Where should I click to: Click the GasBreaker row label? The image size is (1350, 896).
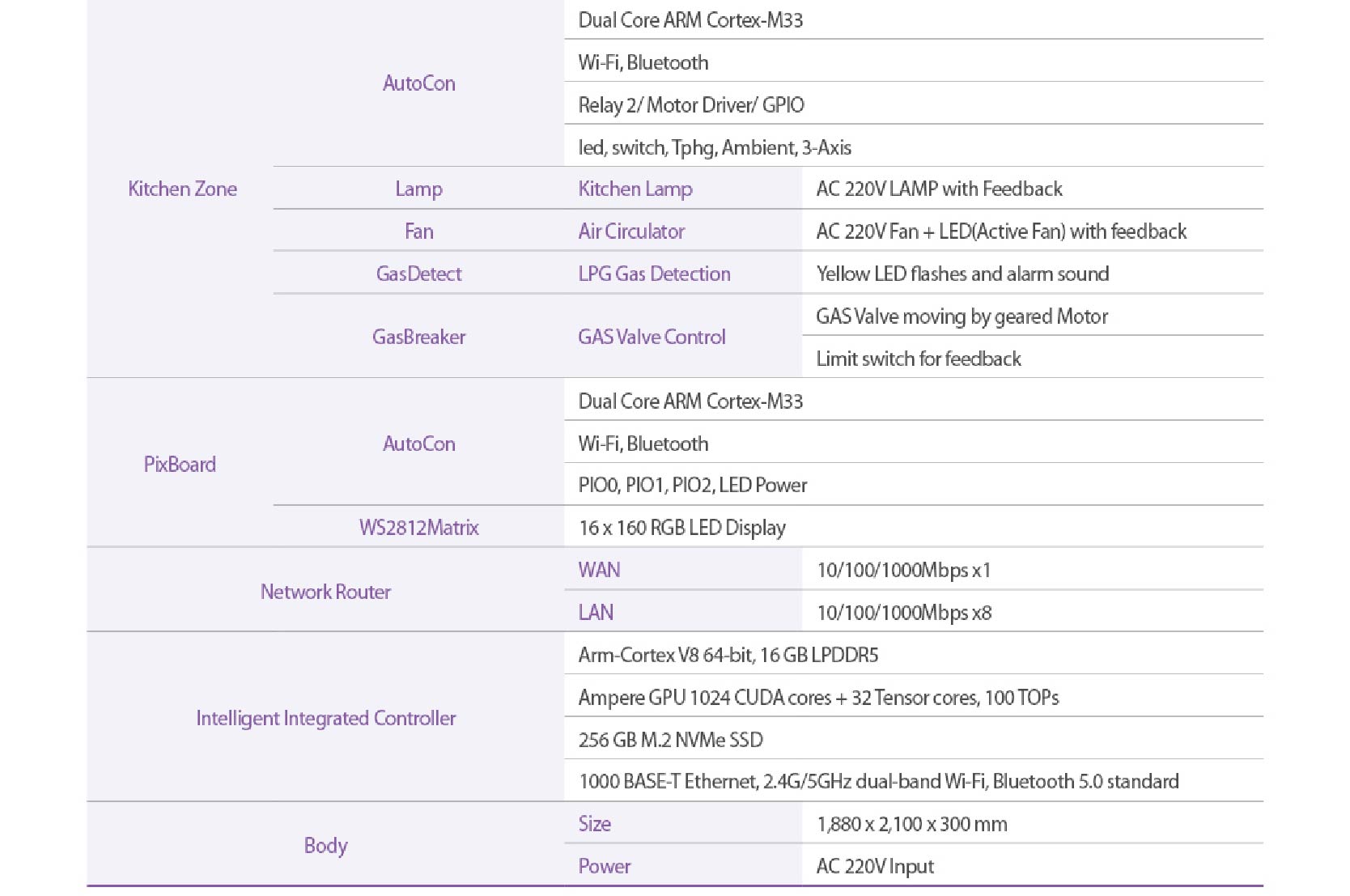(x=418, y=337)
